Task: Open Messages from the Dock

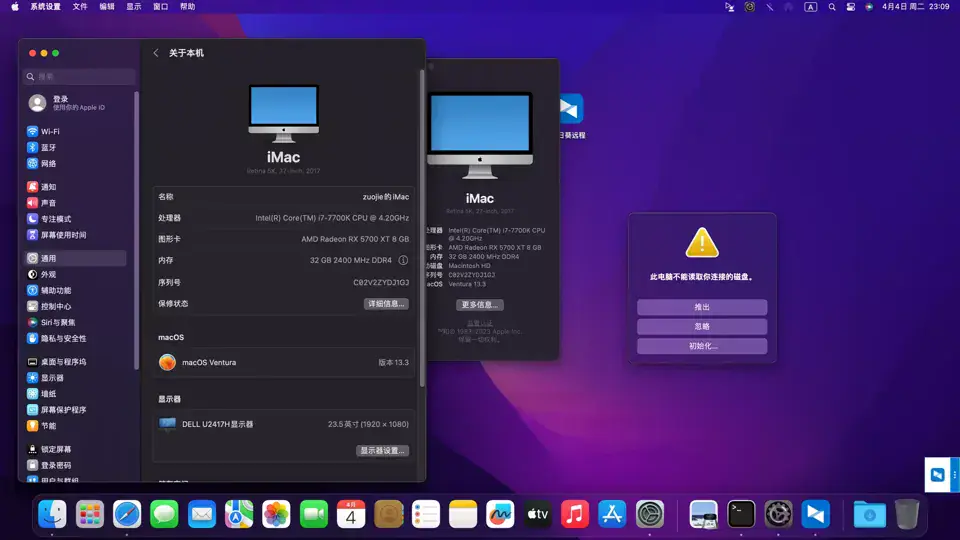Action: 164,514
